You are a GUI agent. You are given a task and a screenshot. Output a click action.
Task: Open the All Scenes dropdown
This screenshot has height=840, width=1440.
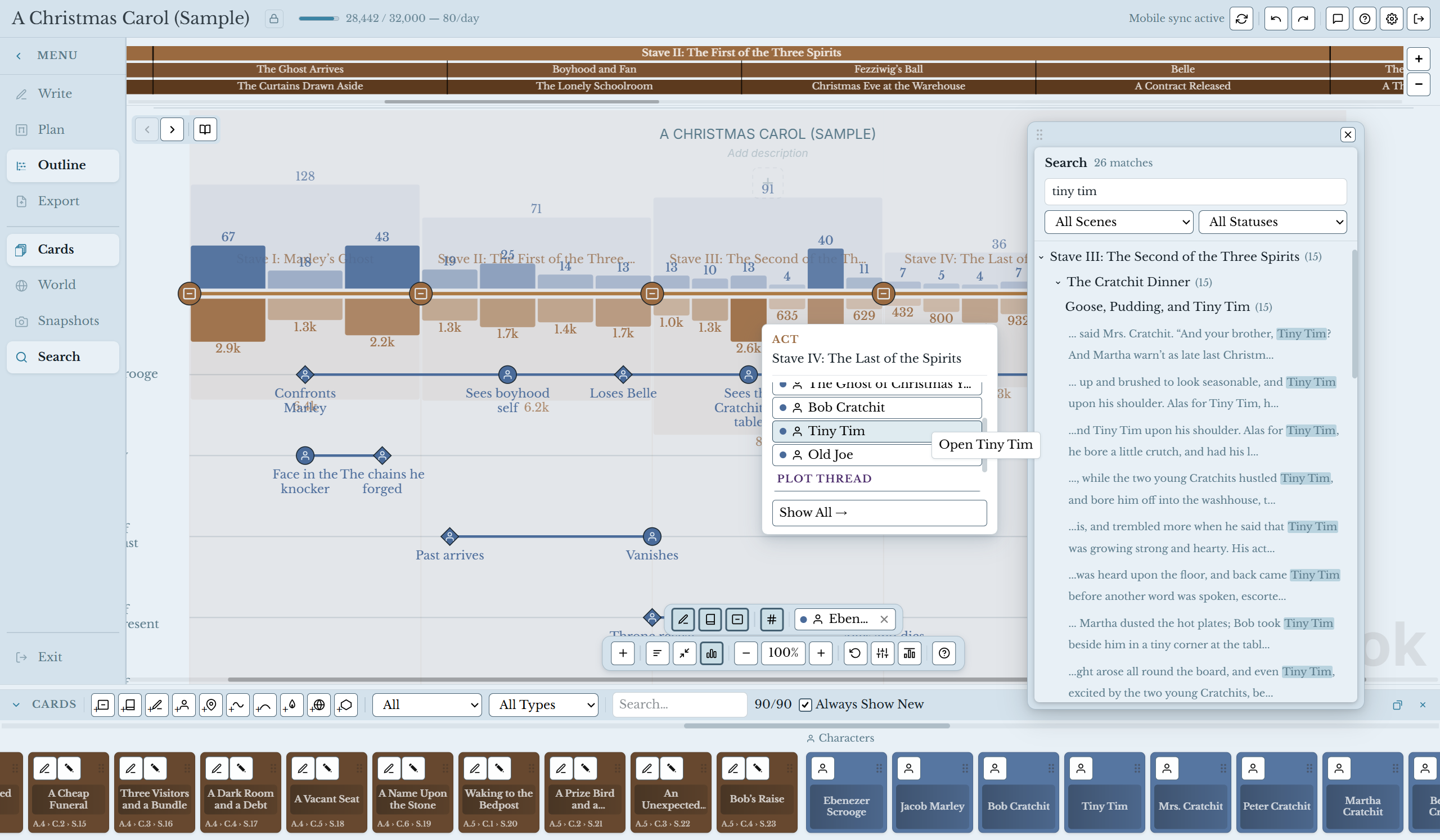[1118, 222]
